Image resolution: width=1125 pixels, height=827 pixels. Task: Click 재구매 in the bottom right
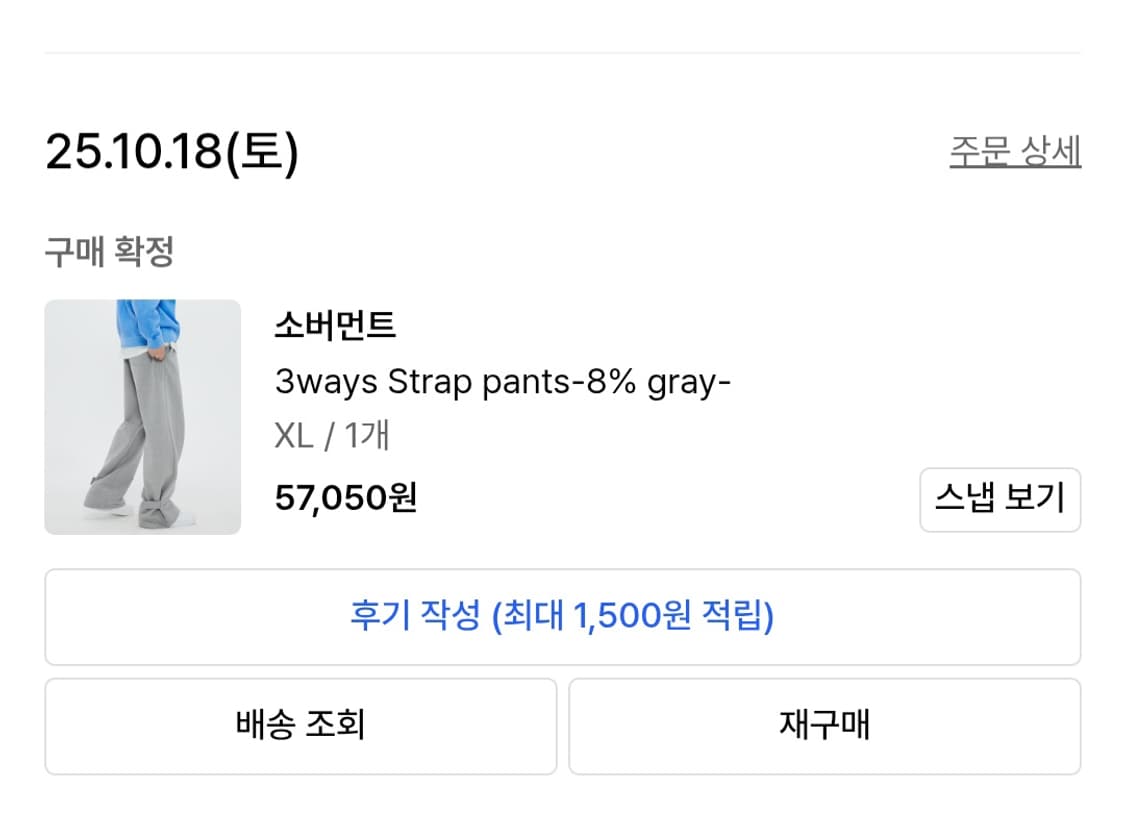click(826, 726)
